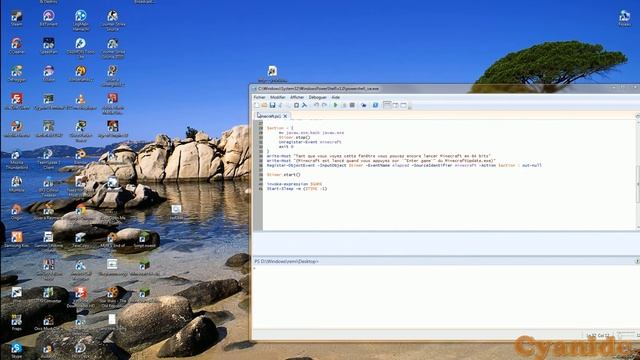Click the PS D:\Windows...\Desktop> prompt text

click(287, 261)
